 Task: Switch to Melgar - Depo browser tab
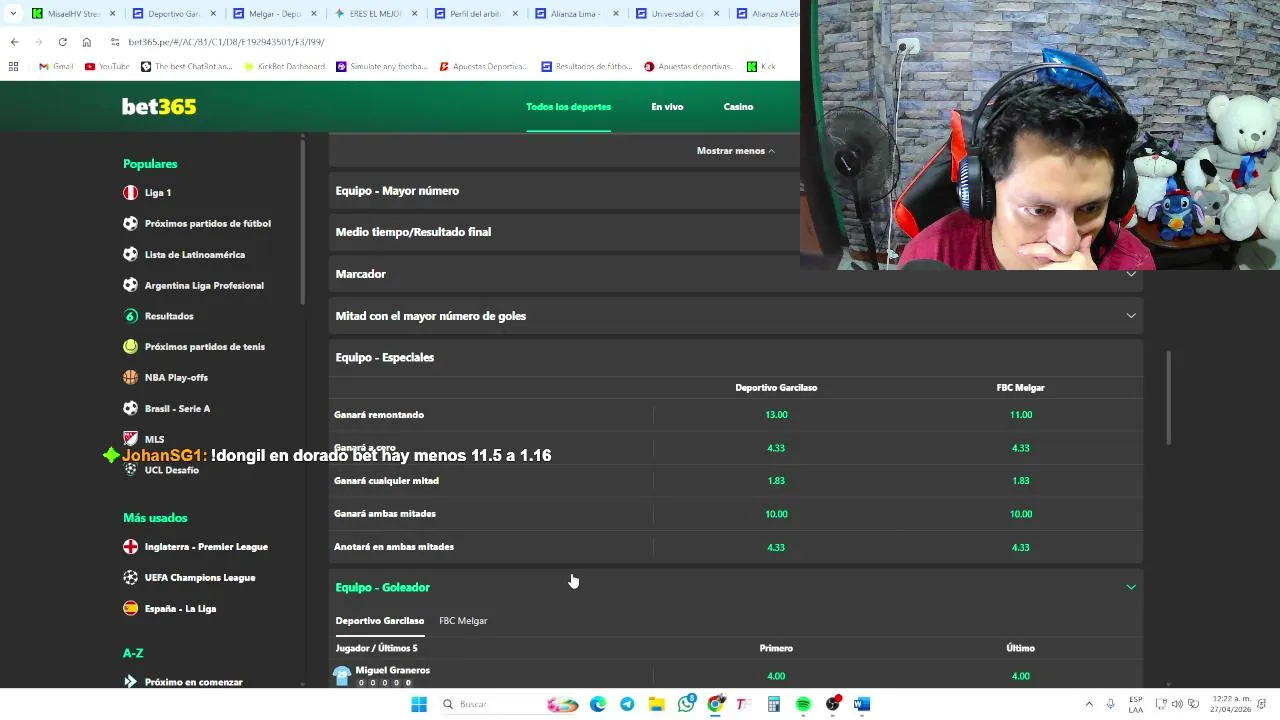point(274,14)
